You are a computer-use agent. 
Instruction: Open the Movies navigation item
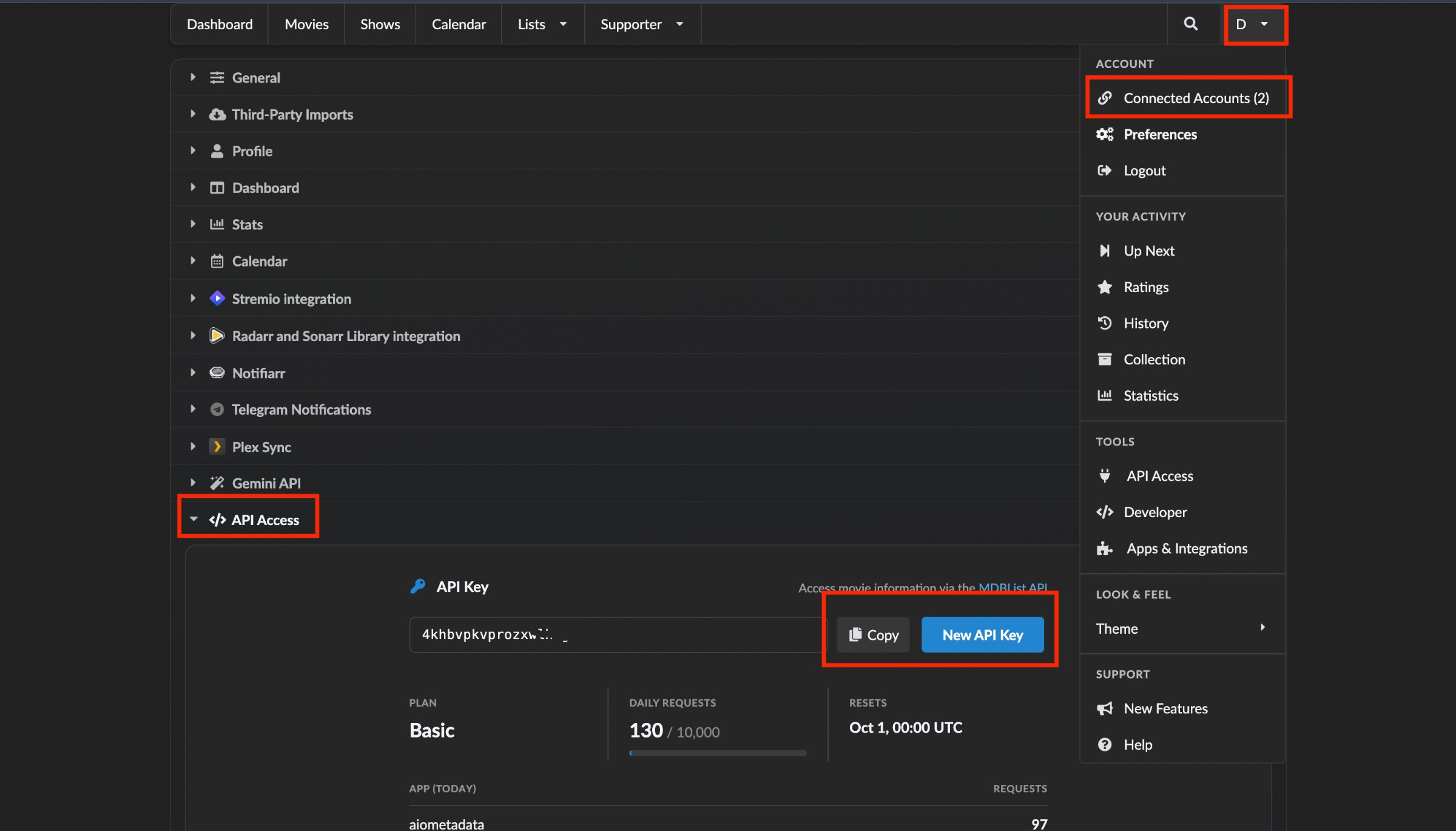tap(306, 24)
